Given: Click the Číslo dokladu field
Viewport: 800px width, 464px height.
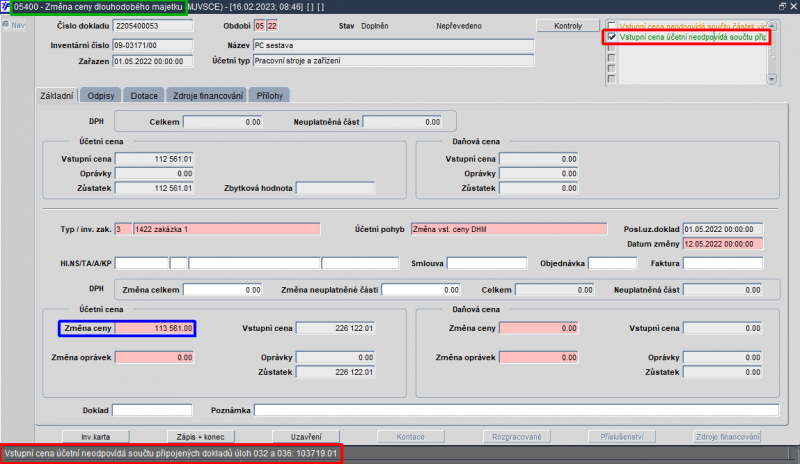Looking at the screenshot, I should click(x=153, y=26).
